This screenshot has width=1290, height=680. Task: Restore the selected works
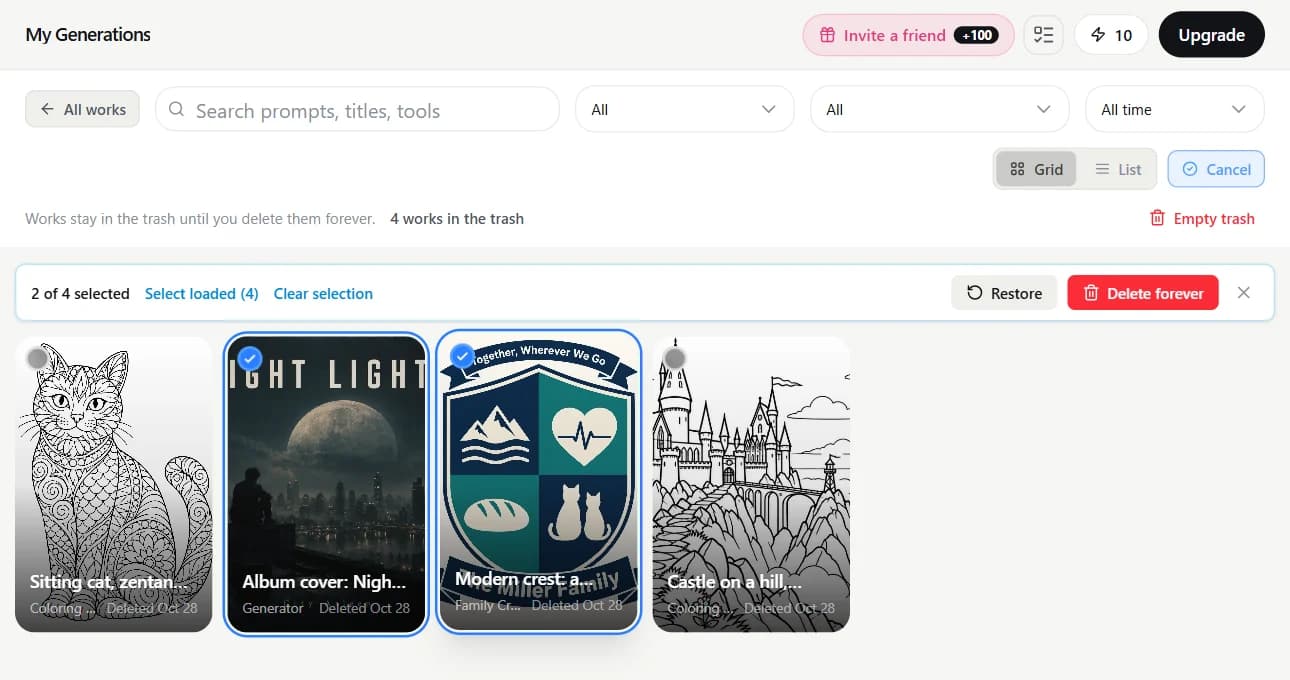[1004, 293]
